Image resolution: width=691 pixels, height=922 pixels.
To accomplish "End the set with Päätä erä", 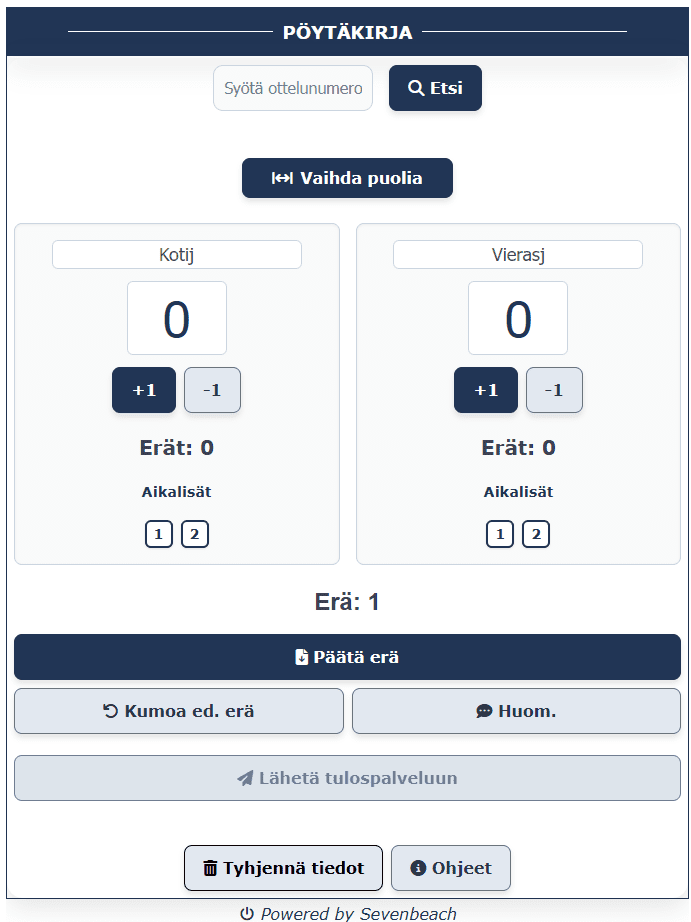I will click(348, 657).
